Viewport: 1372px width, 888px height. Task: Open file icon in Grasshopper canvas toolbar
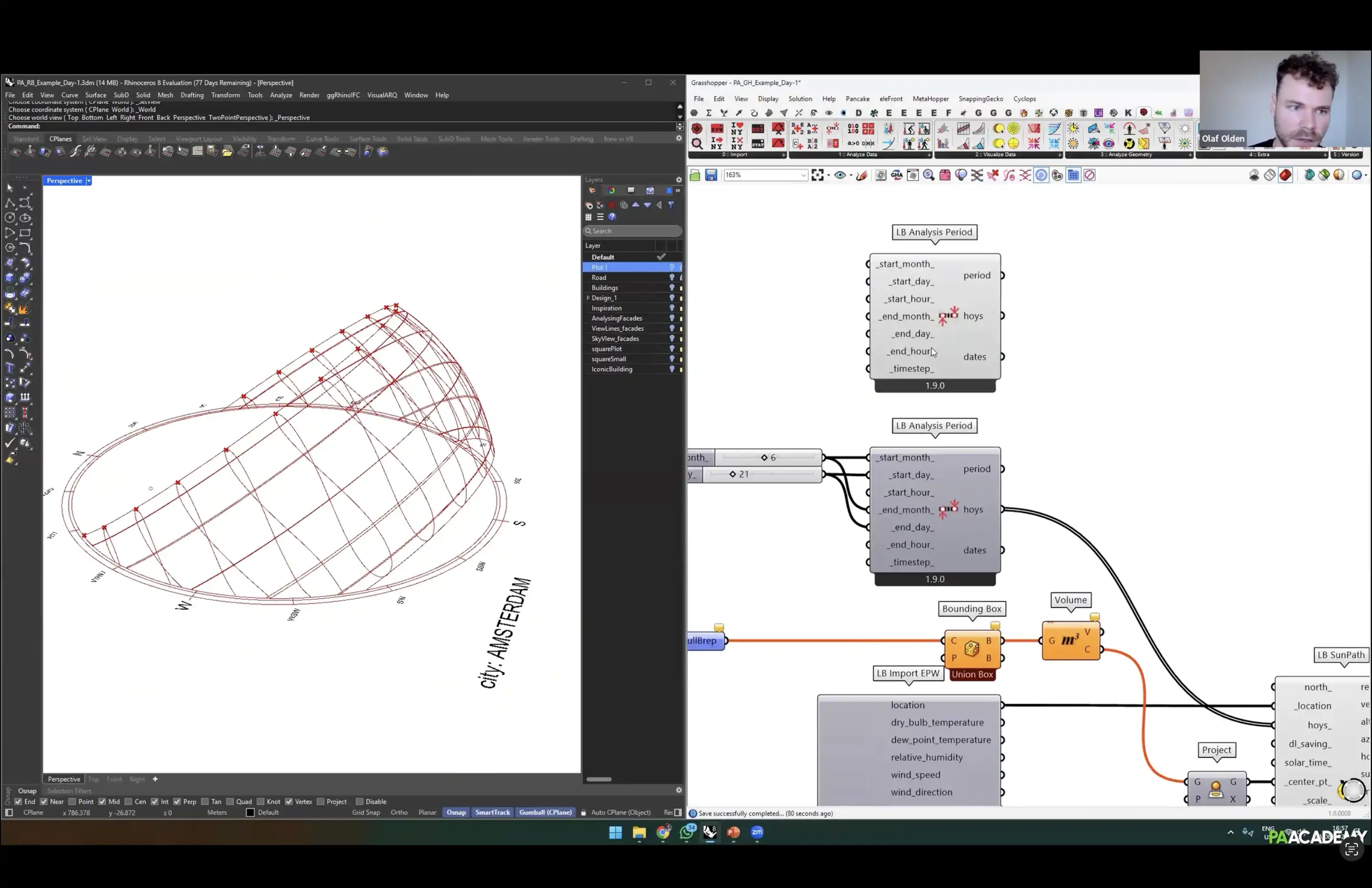(x=695, y=175)
